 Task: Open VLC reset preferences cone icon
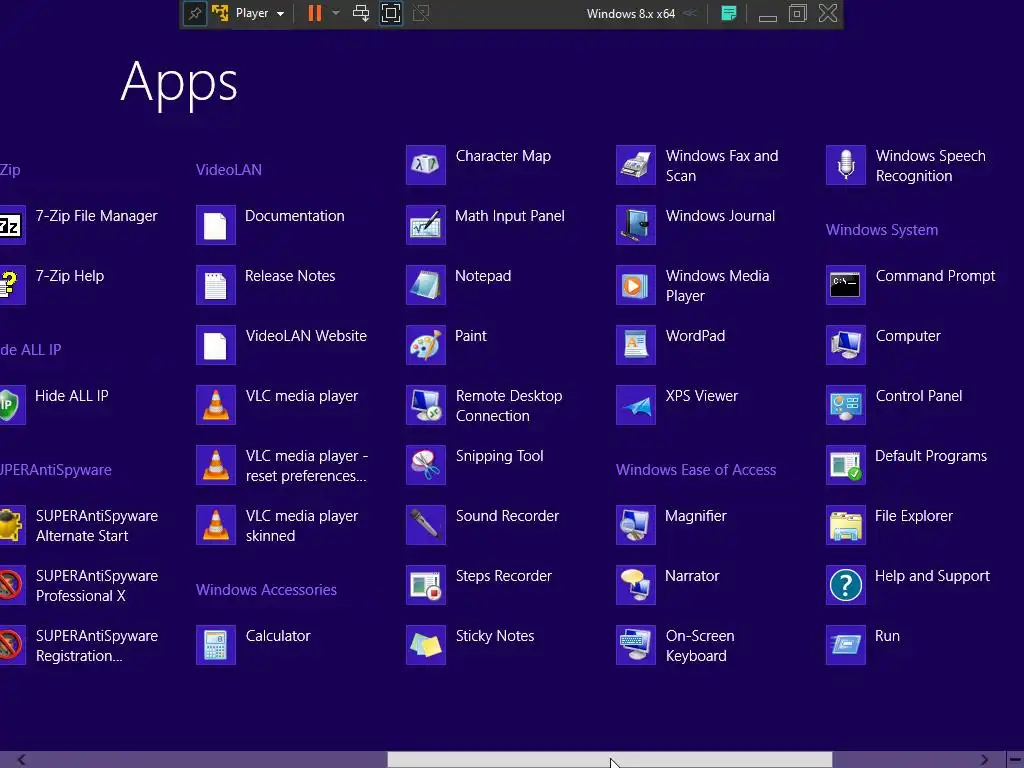tap(216, 465)
